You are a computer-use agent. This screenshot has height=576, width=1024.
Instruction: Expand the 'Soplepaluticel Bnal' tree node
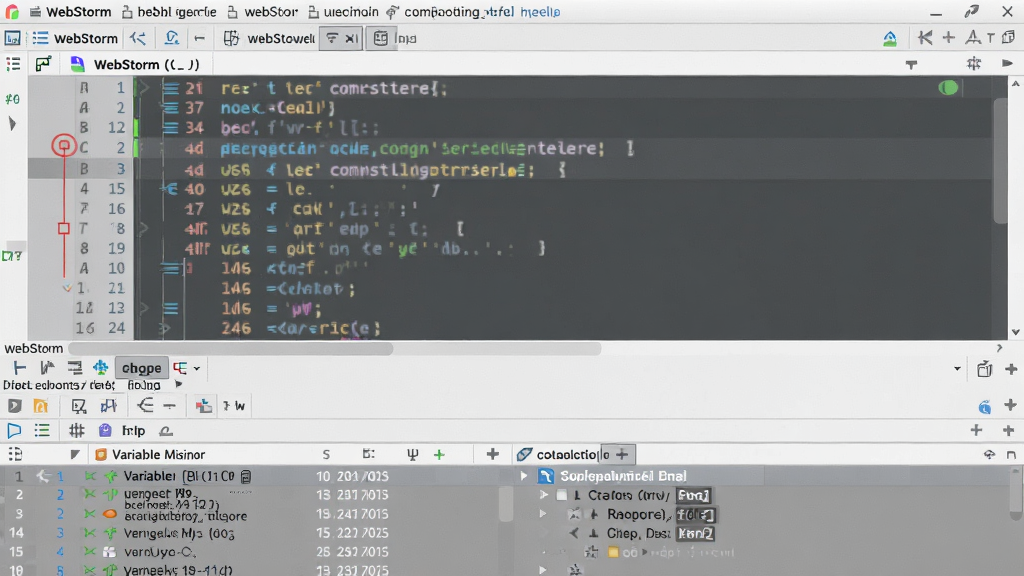(x=524, y=476)
